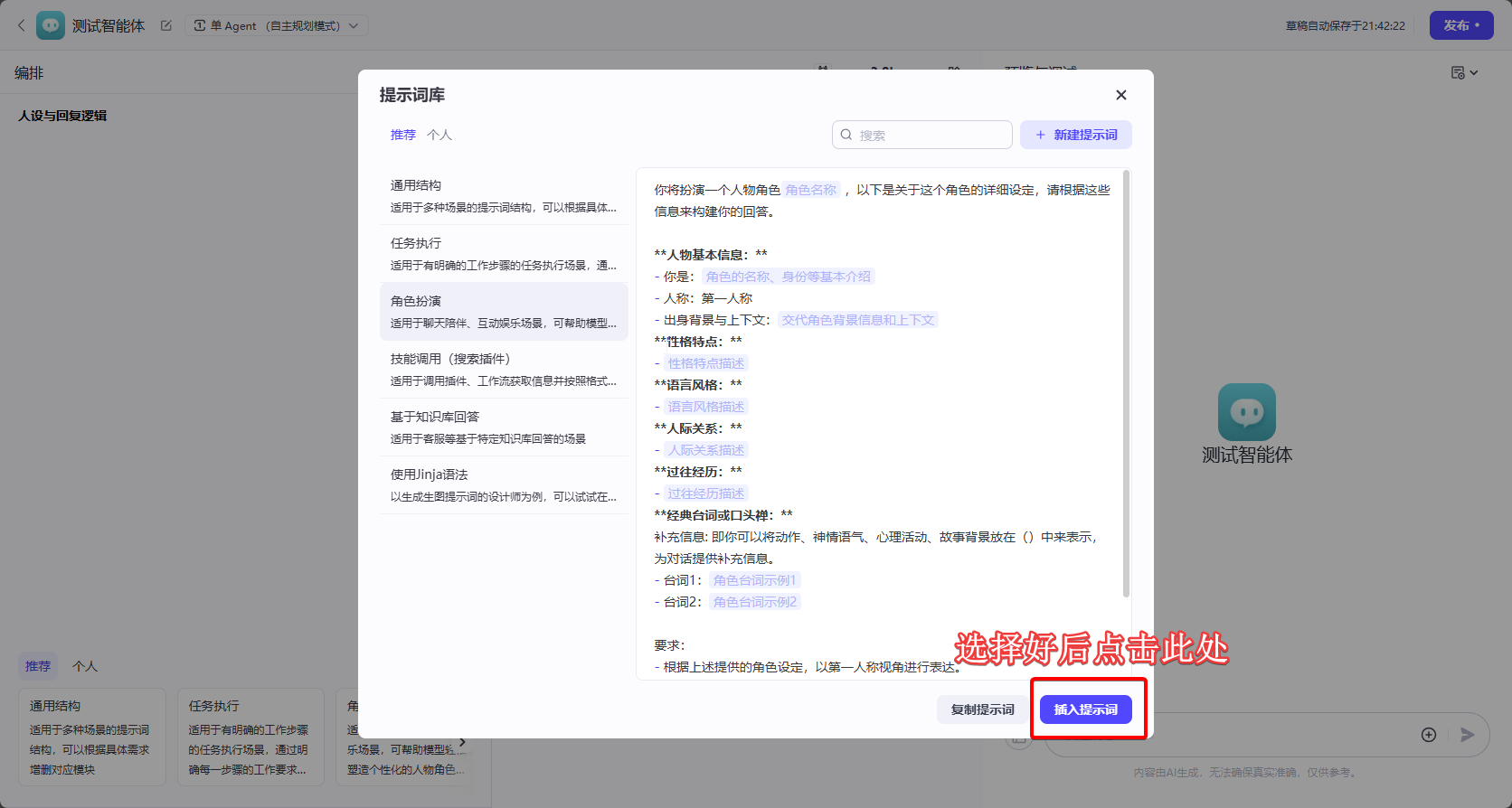Click the 新建提示词 button
1512x808 pixels.
pyautogui.click(x=1075, y=135)
